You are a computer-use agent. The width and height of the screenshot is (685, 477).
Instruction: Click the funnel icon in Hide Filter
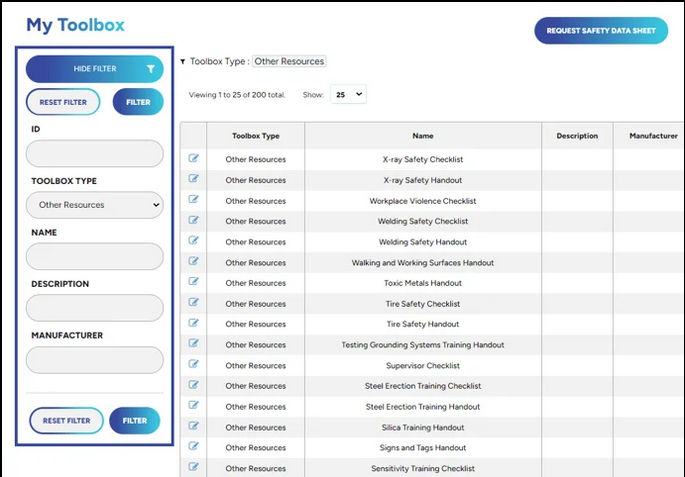(x=151, y=69)
